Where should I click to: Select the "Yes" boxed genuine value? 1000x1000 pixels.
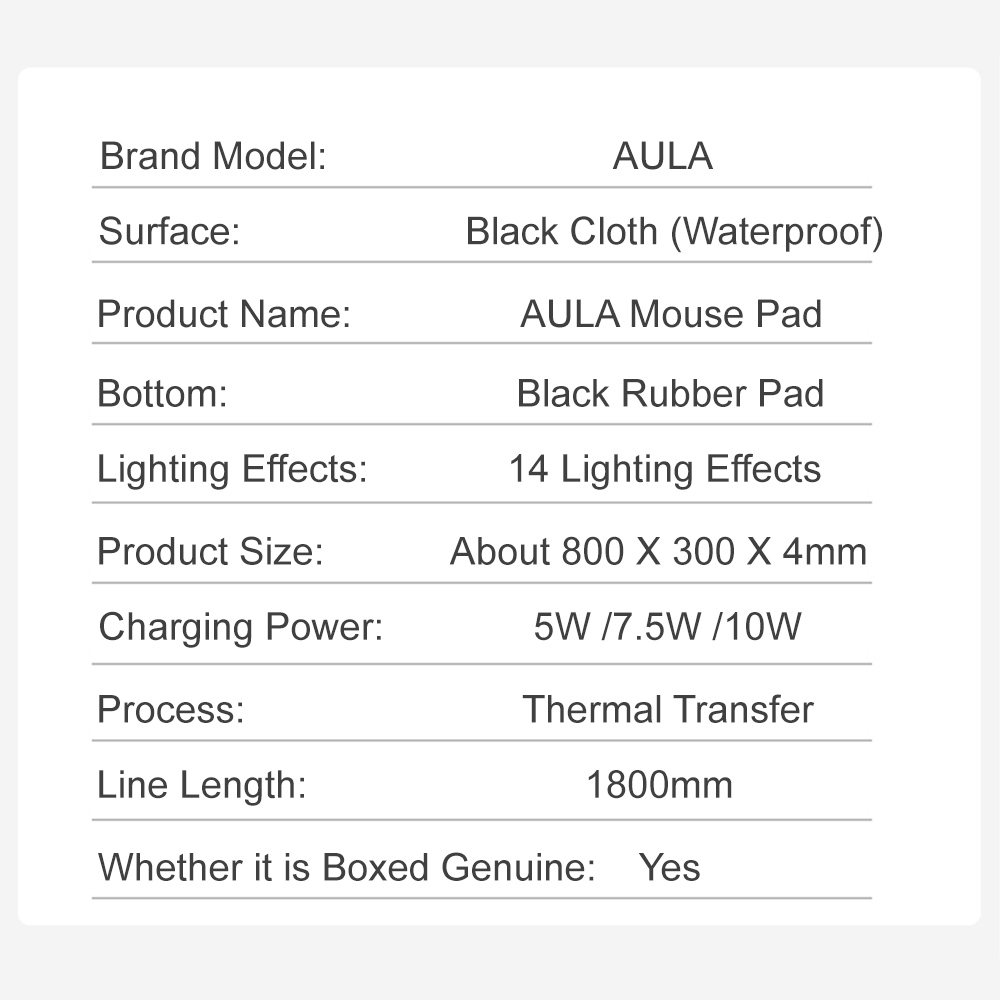(669, 867)
